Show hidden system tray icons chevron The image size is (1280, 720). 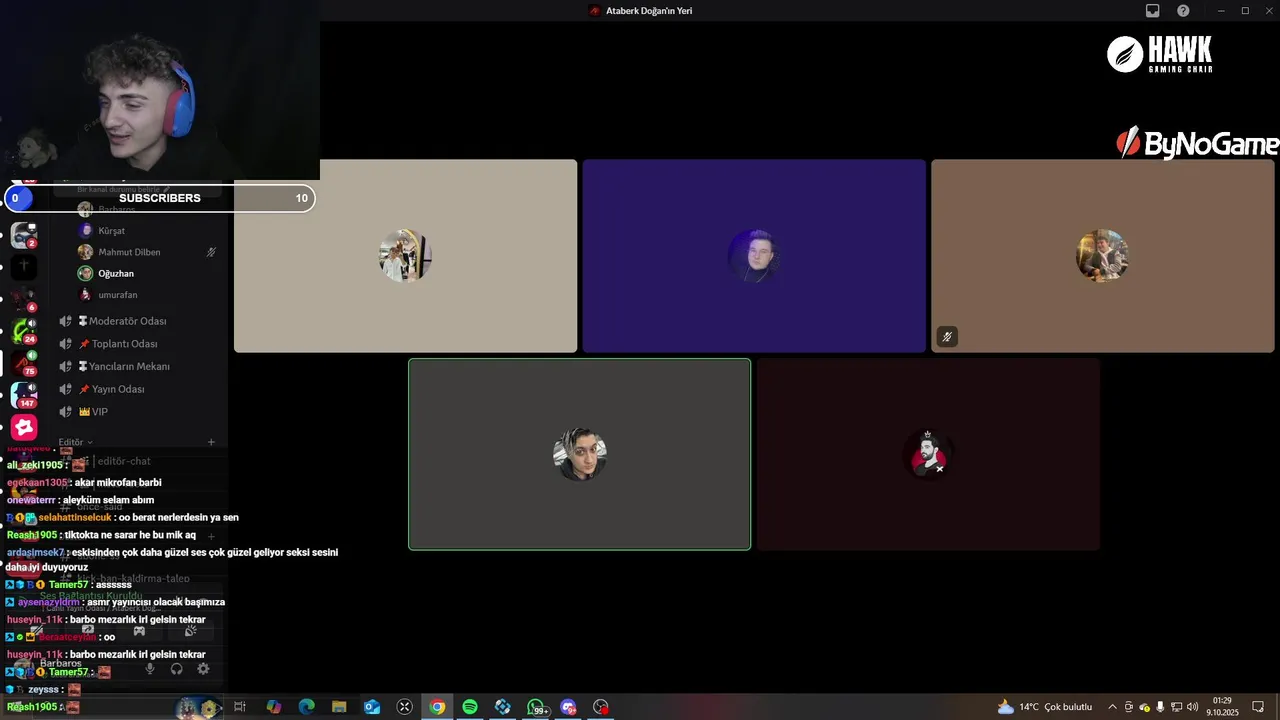coord(1112,707)
